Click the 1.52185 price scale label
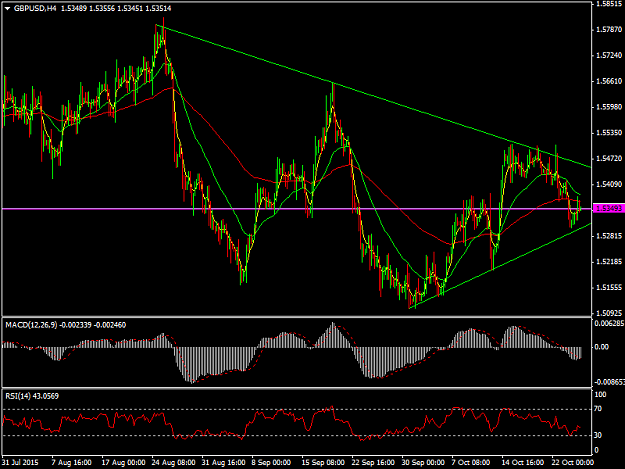The width and height of the screenshot is (625, 469). [x=609, y=262]
